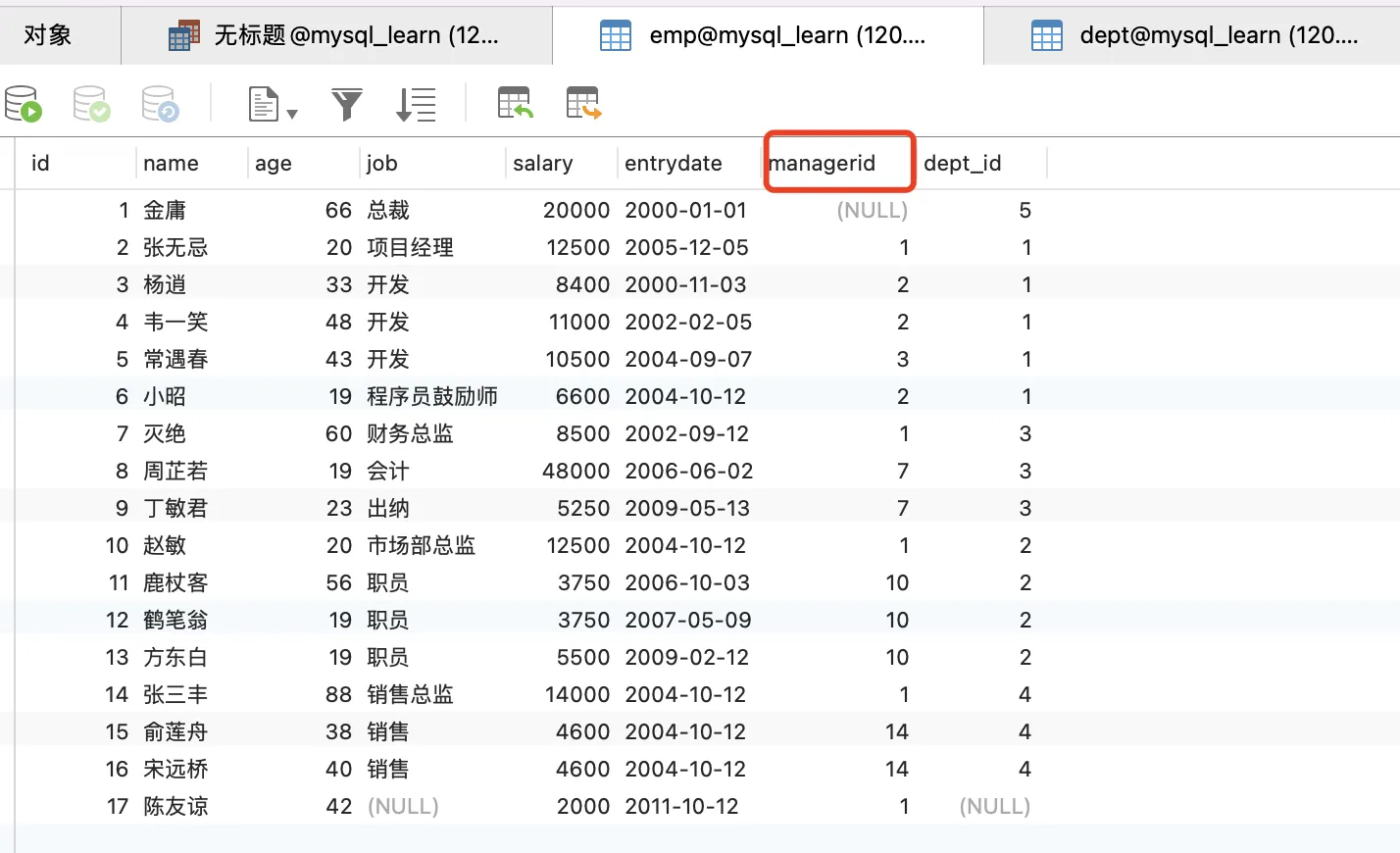Click the job cell 总裁
The width and height of the screenshot is (1400, 853).
[388, 210]
